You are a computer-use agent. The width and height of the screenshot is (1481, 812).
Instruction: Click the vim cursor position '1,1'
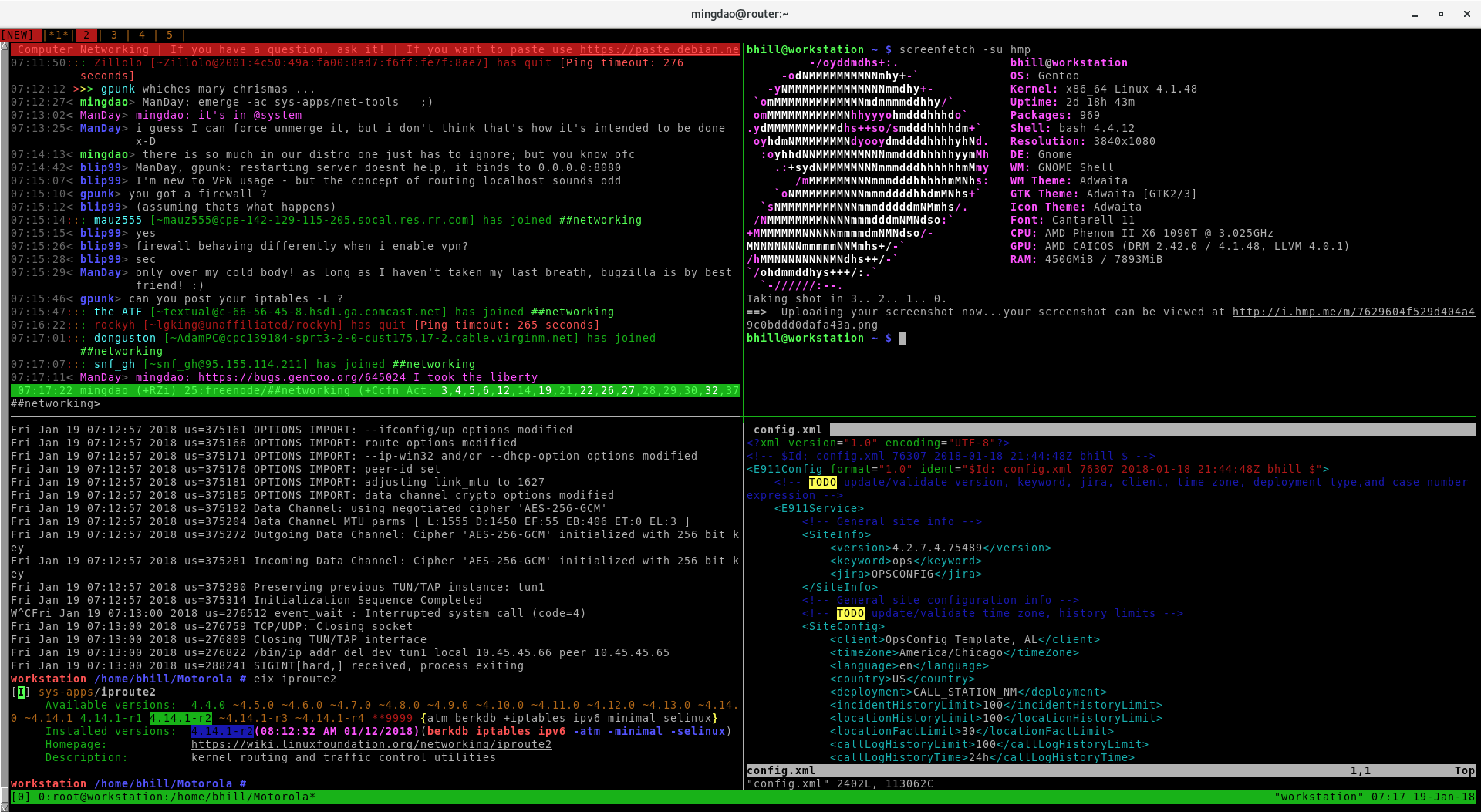coord(1361,770)
